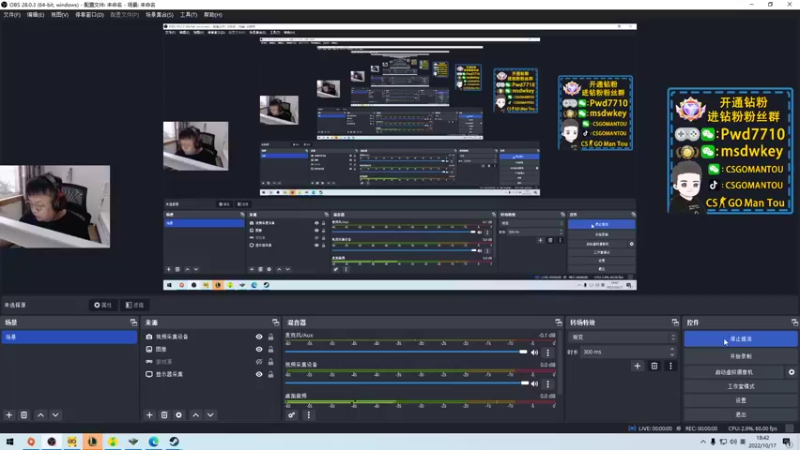Hide the 视频采集设备 source eye
The height and width of the screenshot is (450, 800).
pos(259,337)
